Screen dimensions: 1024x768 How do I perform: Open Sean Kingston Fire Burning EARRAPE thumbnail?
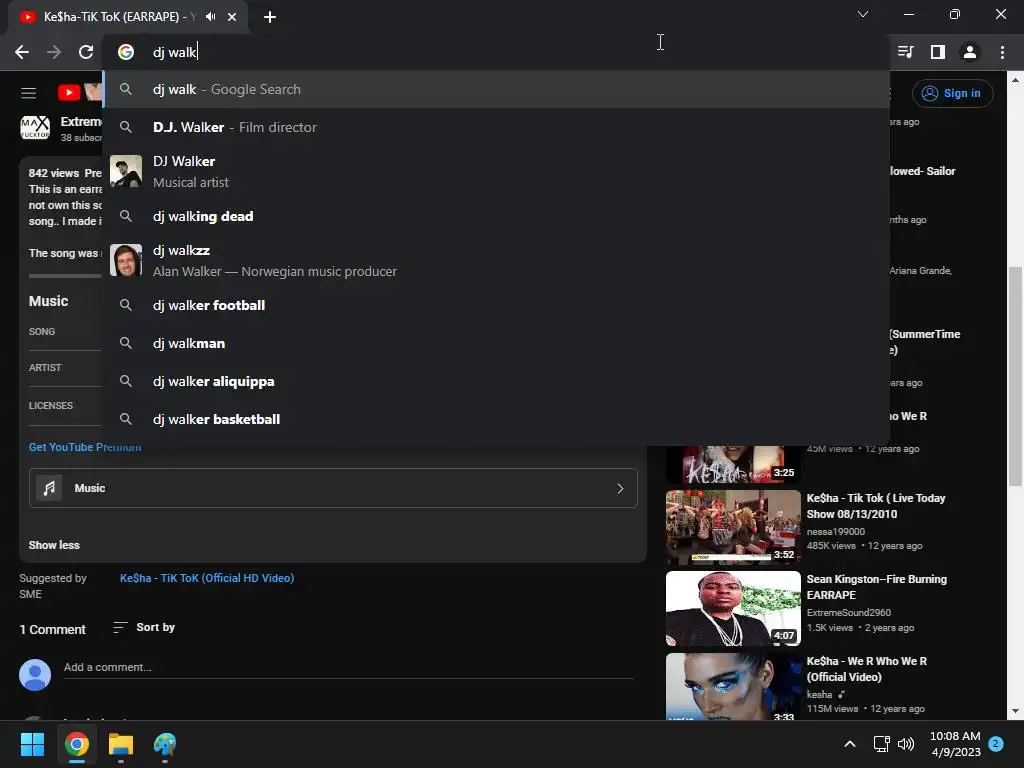click(x=733, y=609)
